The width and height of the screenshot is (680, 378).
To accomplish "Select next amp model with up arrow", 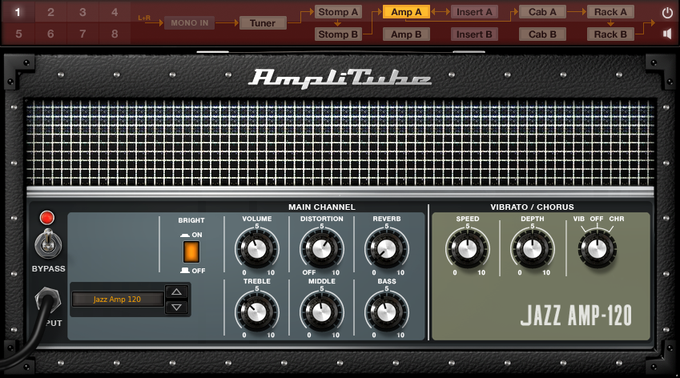I will pos(176,292).
